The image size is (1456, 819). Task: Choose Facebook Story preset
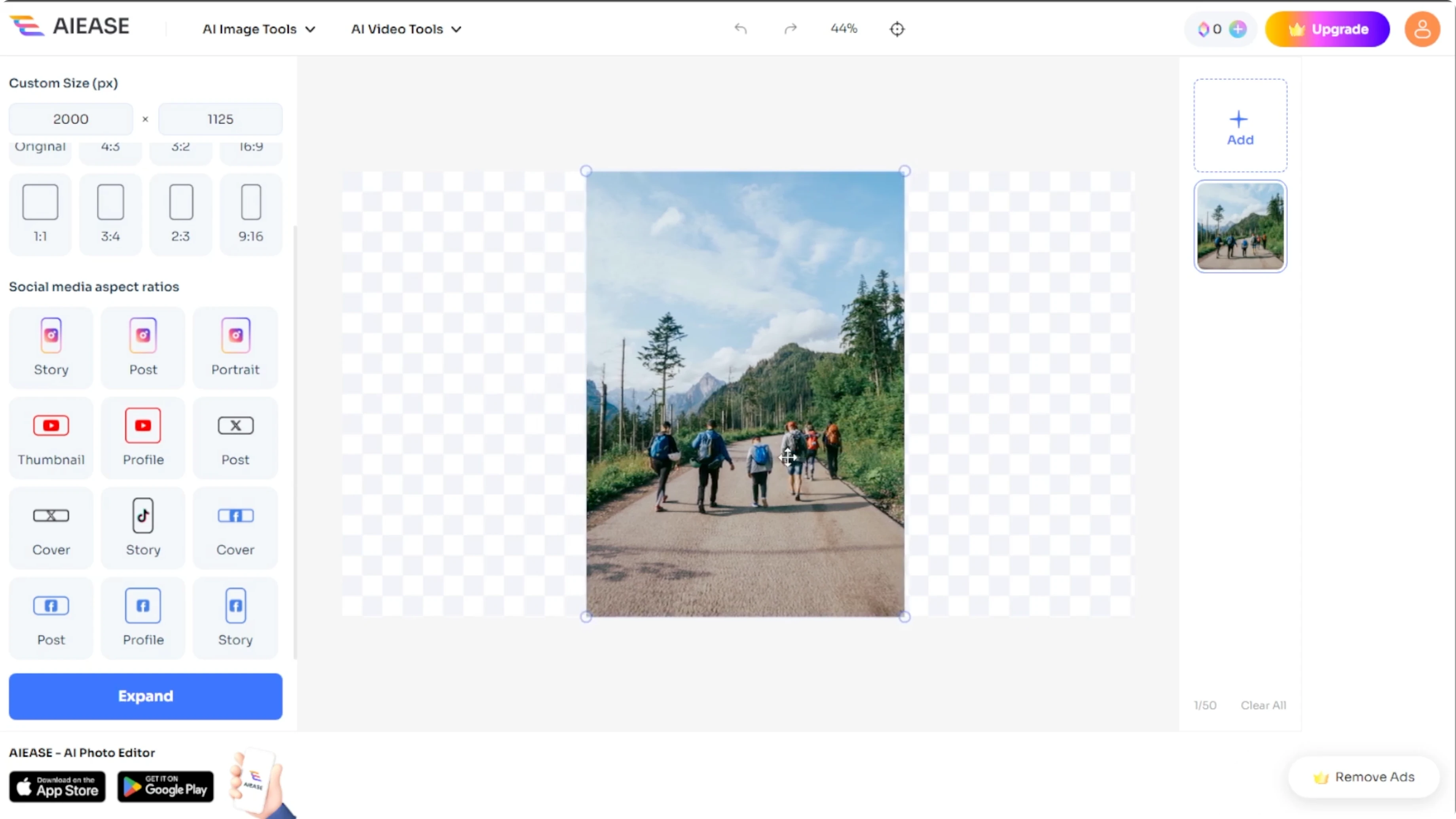click(235, 618)
